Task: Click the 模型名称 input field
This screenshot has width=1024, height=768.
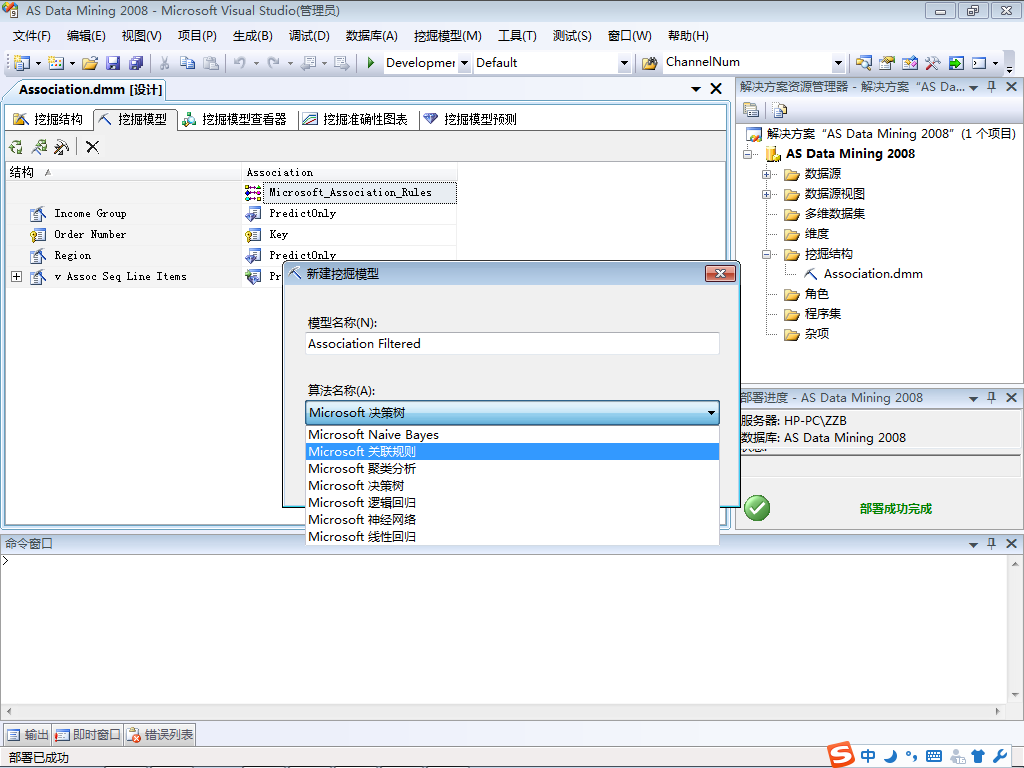Action: [512, 344]
